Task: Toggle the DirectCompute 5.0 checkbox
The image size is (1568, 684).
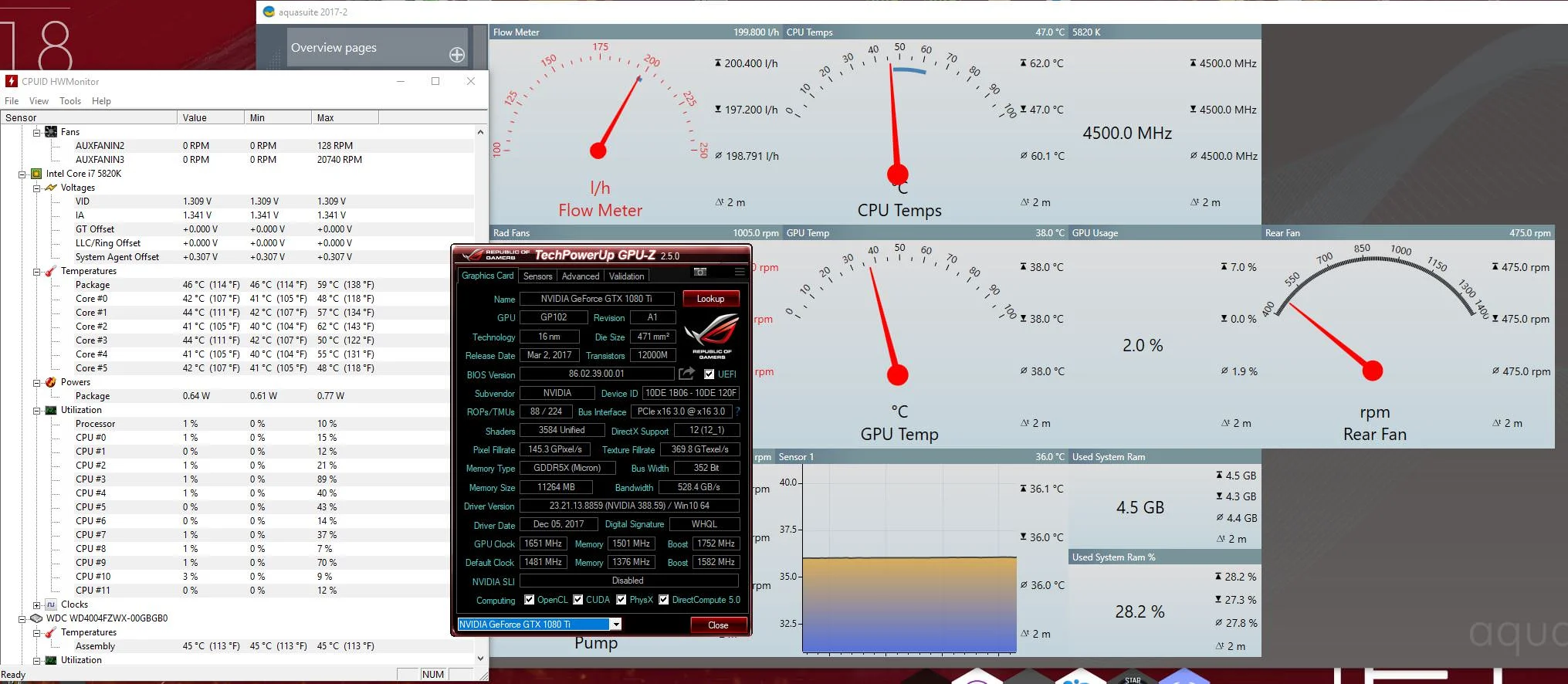Action: (x=663, y=600)
